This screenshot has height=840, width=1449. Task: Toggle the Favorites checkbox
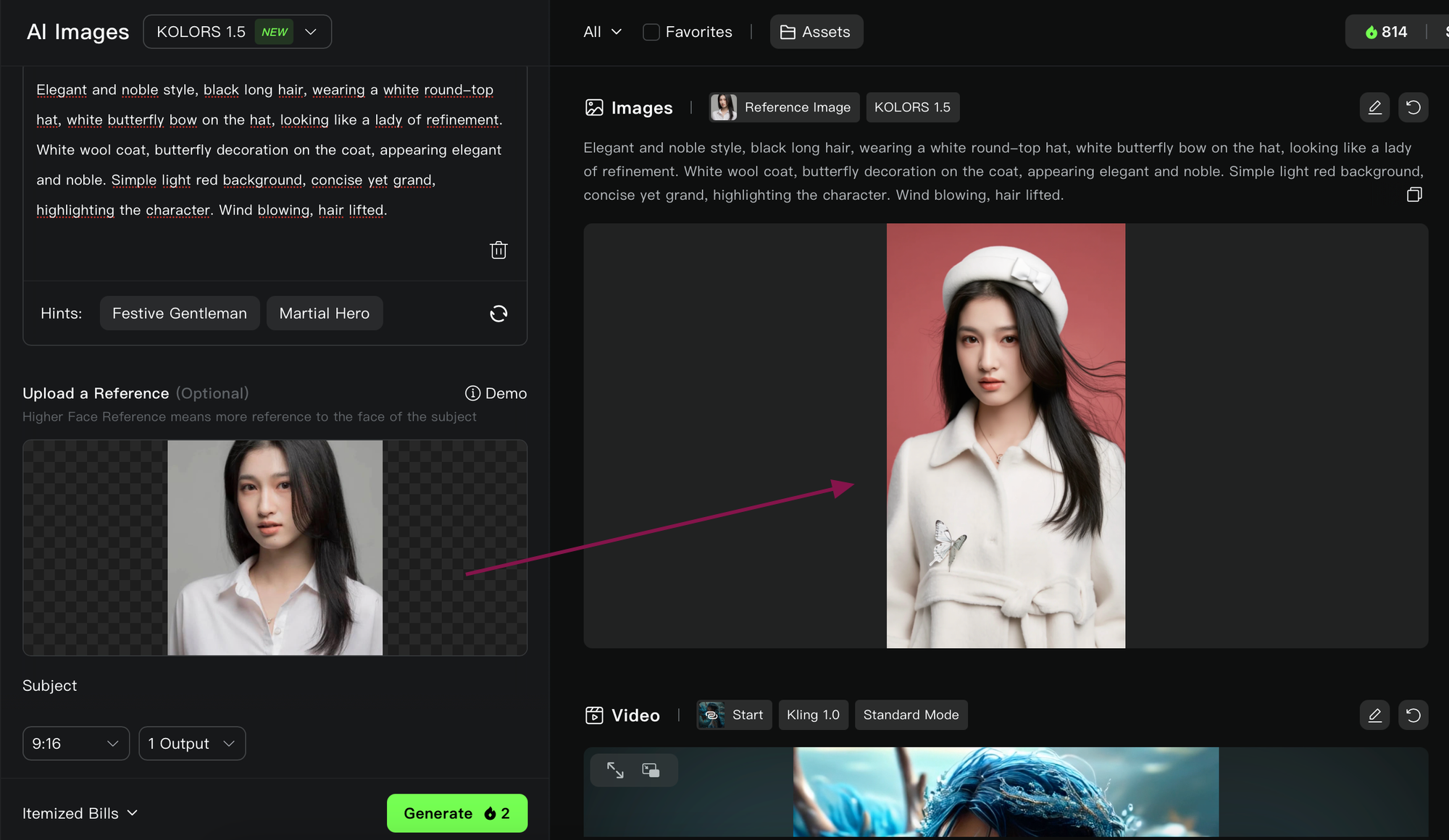[651, 32]
